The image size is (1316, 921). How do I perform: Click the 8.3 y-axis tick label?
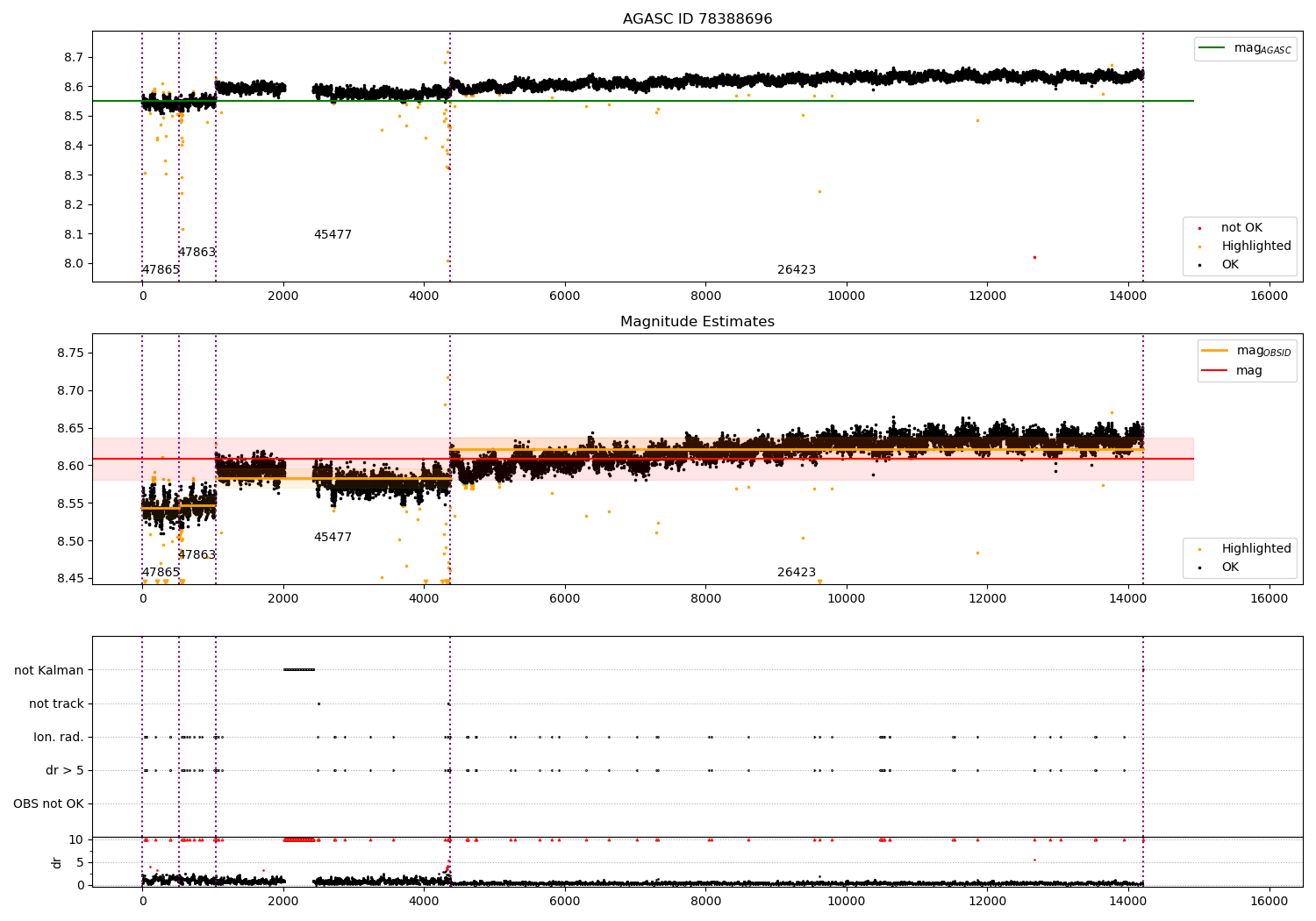pos(74,175)
